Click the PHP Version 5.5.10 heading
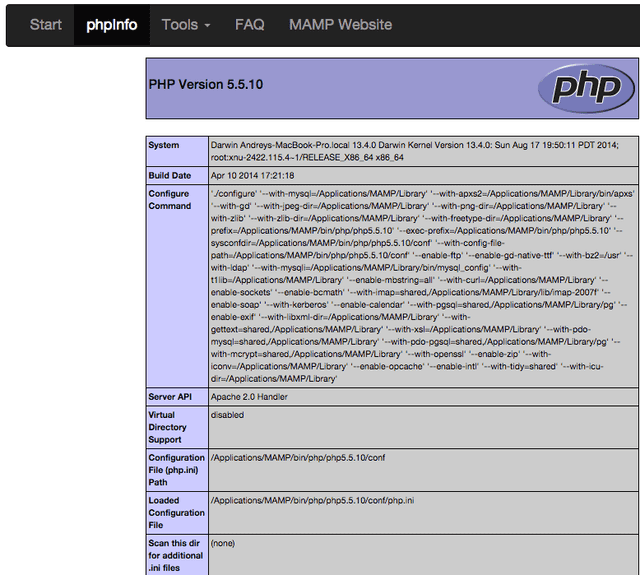The height and width of the screenshot is (575, 640). tap(206, 84)
